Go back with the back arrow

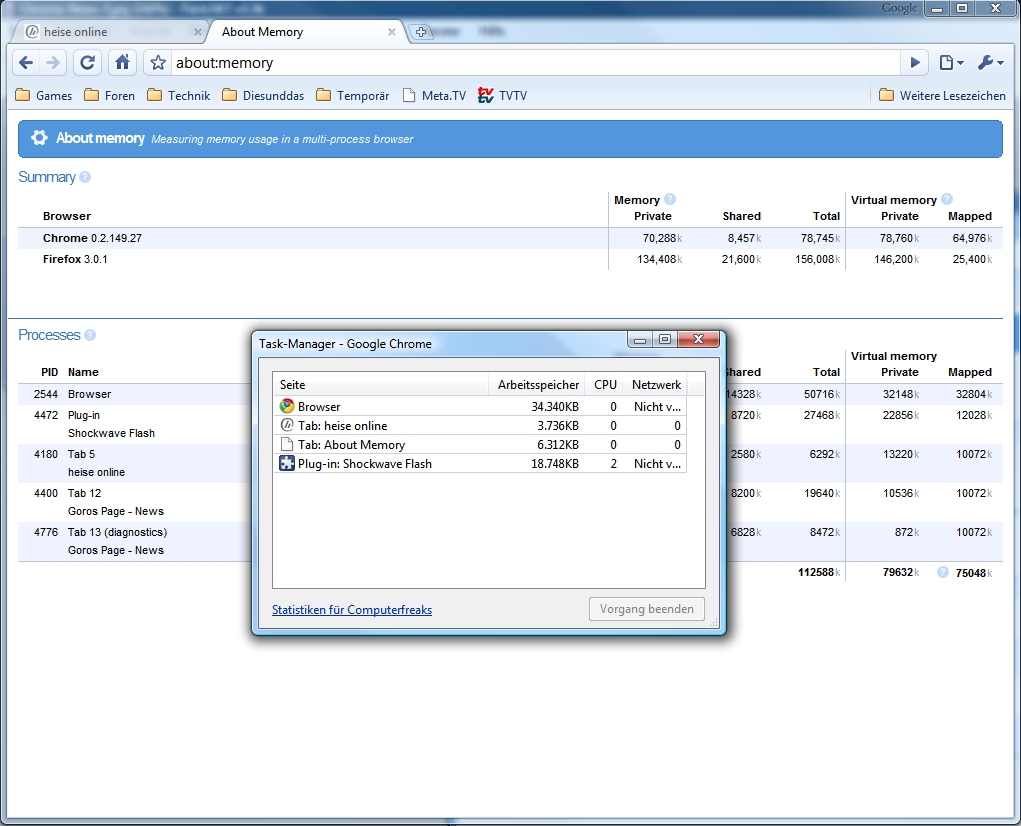26,62
